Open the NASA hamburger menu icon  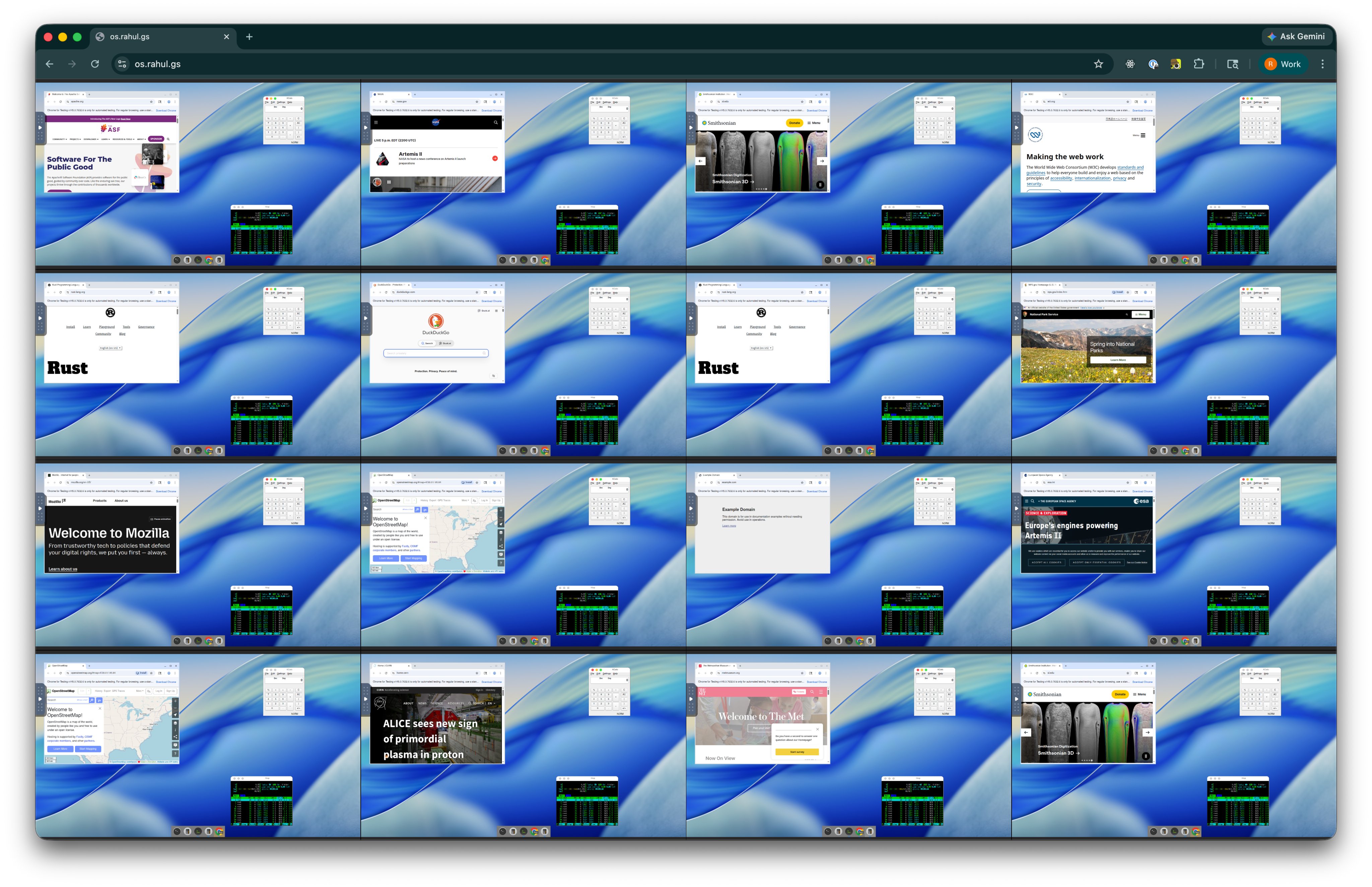(376, 122)
